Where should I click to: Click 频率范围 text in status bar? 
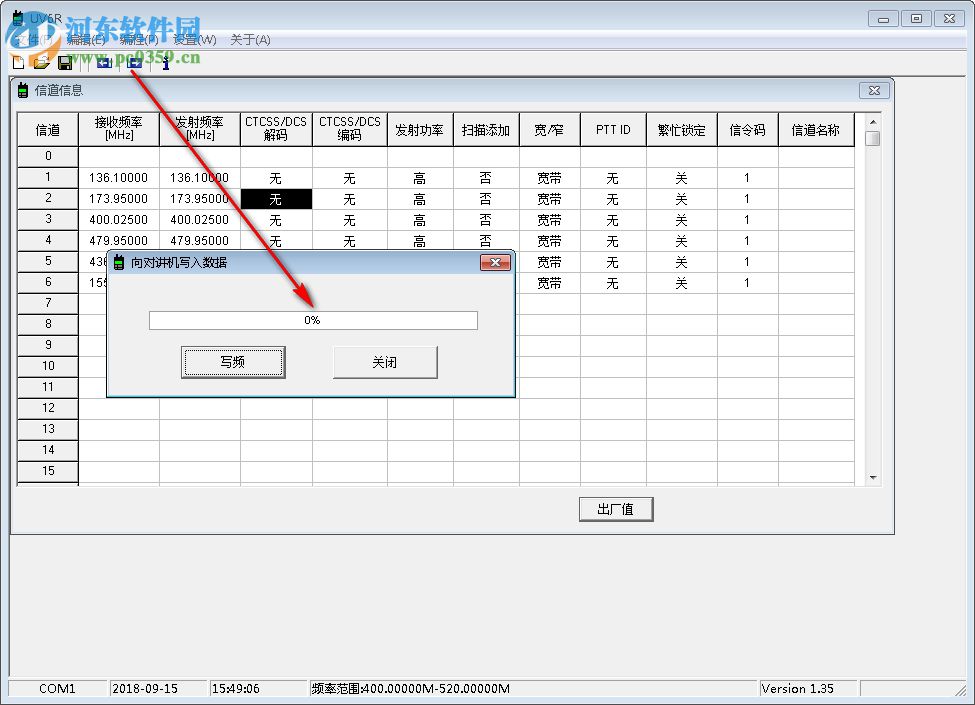click(410, 688)
